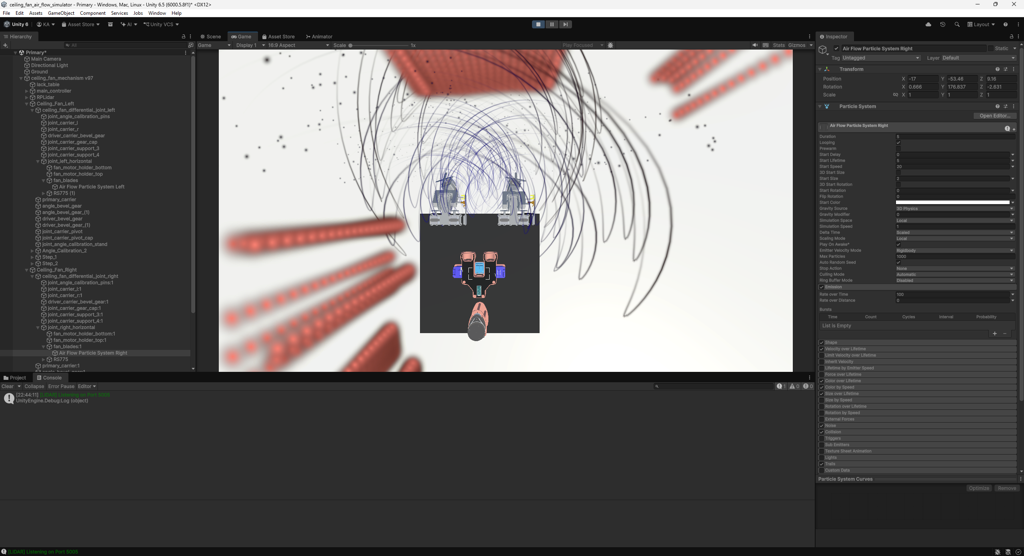This screenshot has height=556, width=1024.
Task: Open the Start Color swatch
Action: [x=952, y=203]
